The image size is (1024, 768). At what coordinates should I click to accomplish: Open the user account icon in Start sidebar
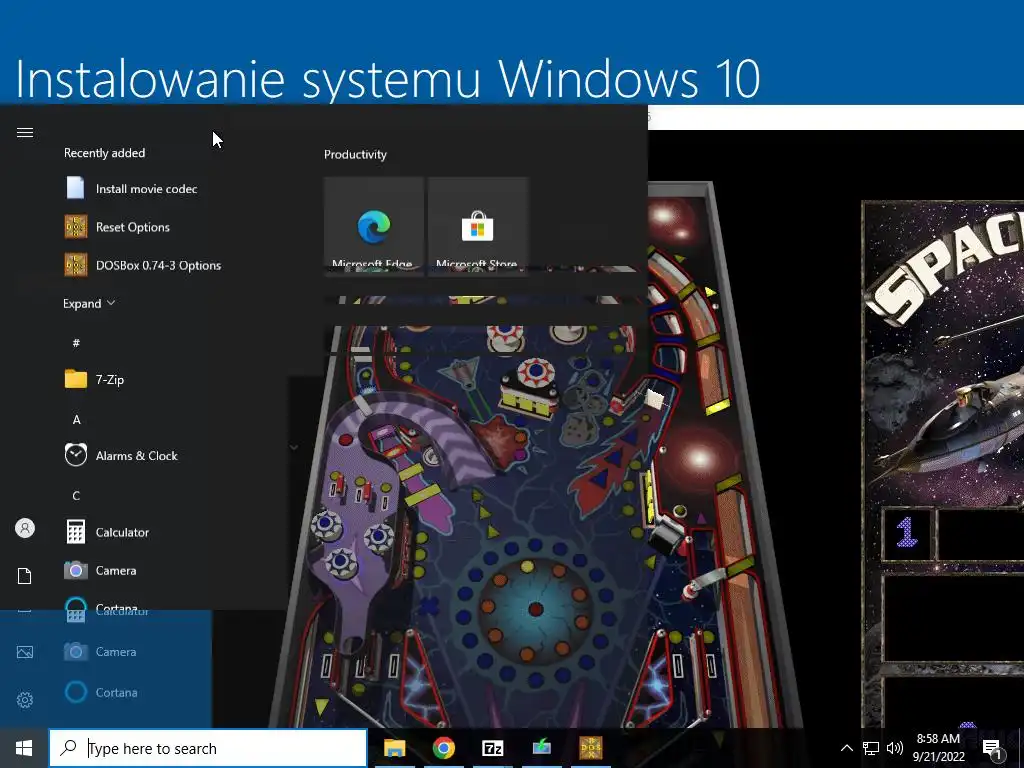25,528
